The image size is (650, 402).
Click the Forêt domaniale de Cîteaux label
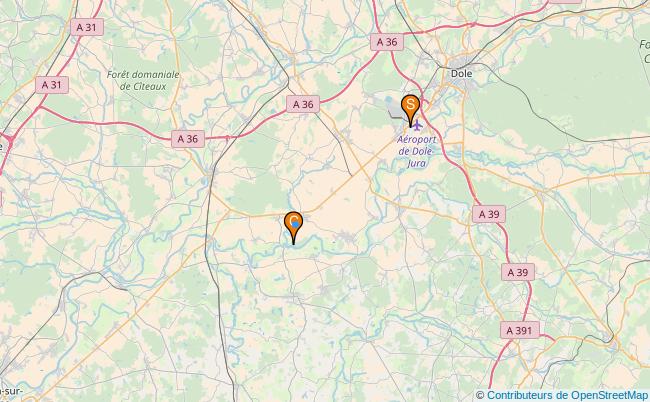pos(143,80)
